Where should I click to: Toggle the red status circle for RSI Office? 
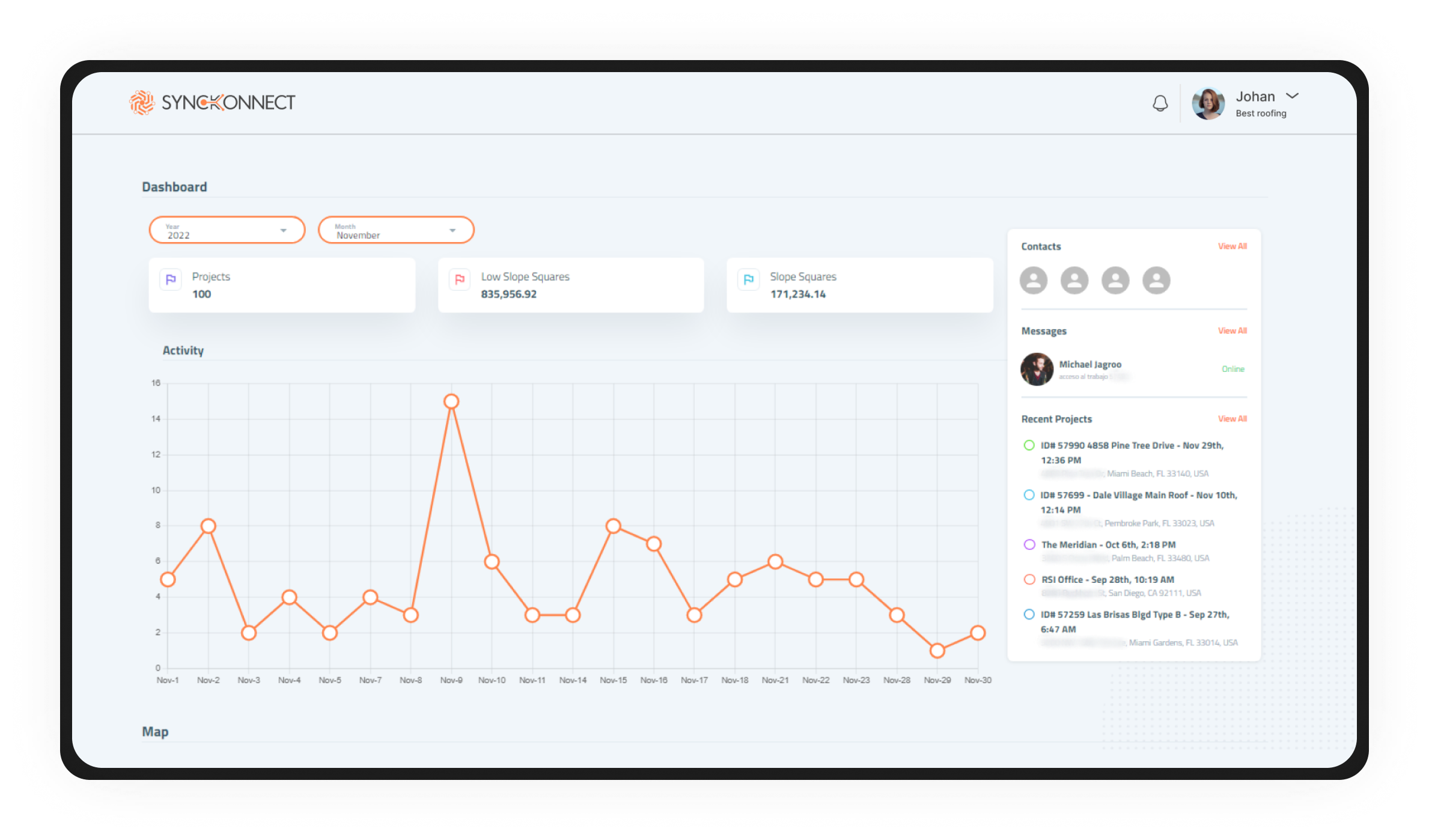tap(1029, 579)
